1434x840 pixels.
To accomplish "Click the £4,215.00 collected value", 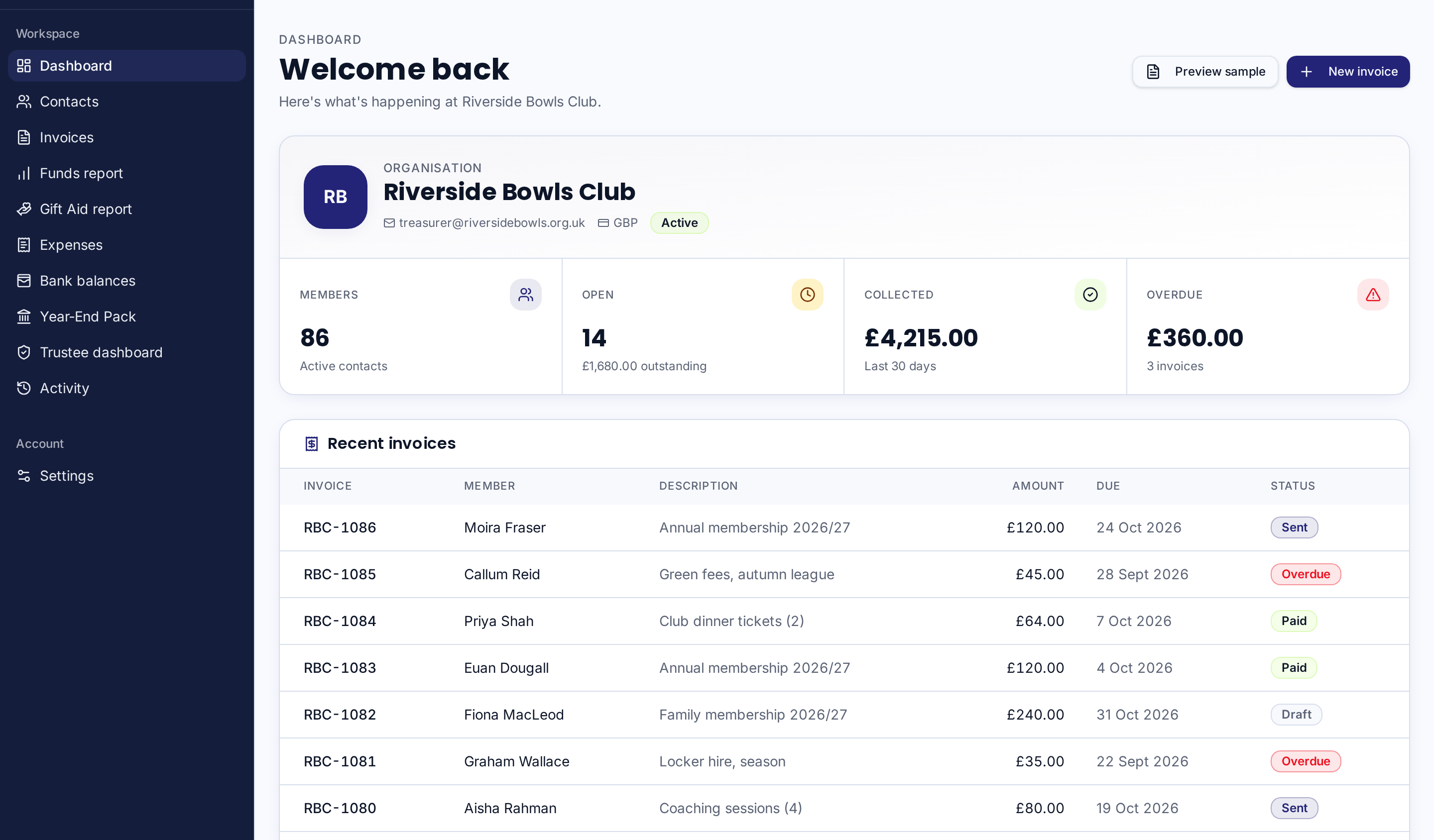I will click(921, 338).
